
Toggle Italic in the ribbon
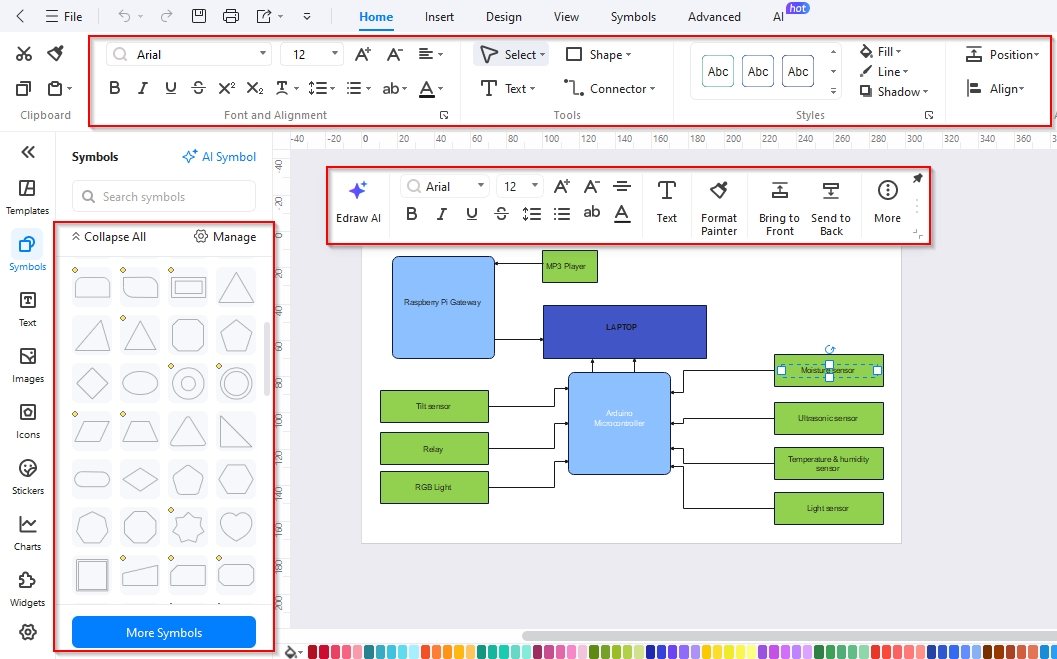tap(142, 88)
